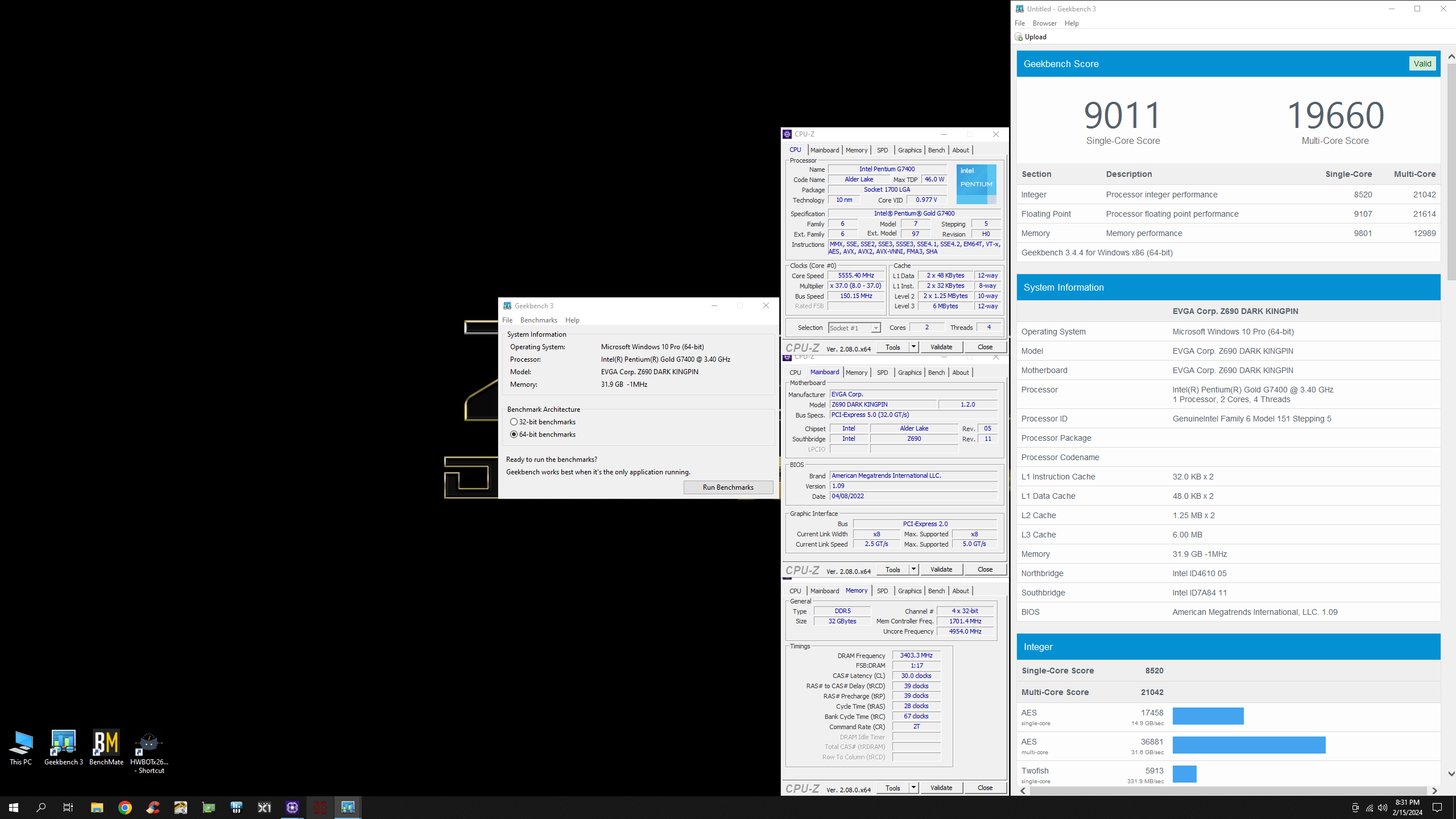Open Geekbench 3 desktop shortcut
This screenshot has height=819, width=1456.
click(64, 747)
